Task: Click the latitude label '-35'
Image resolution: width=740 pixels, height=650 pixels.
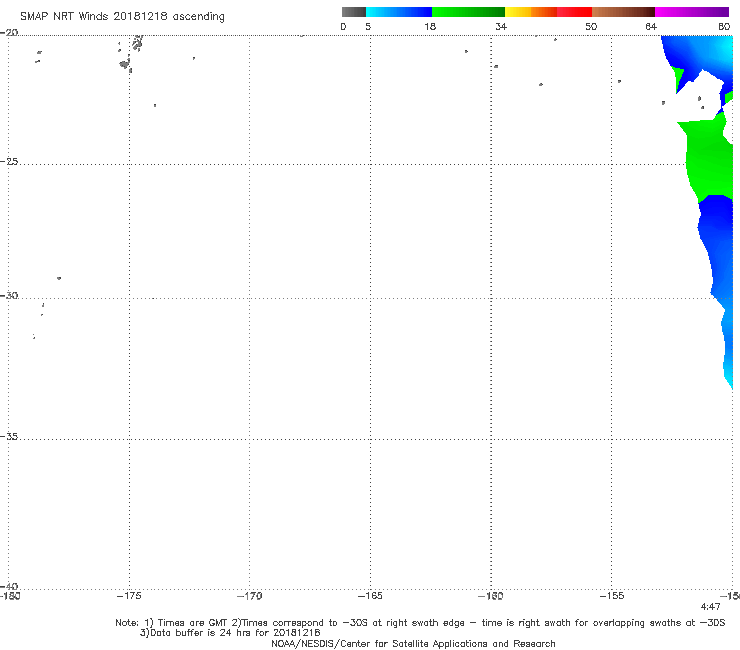Action: 9,437
